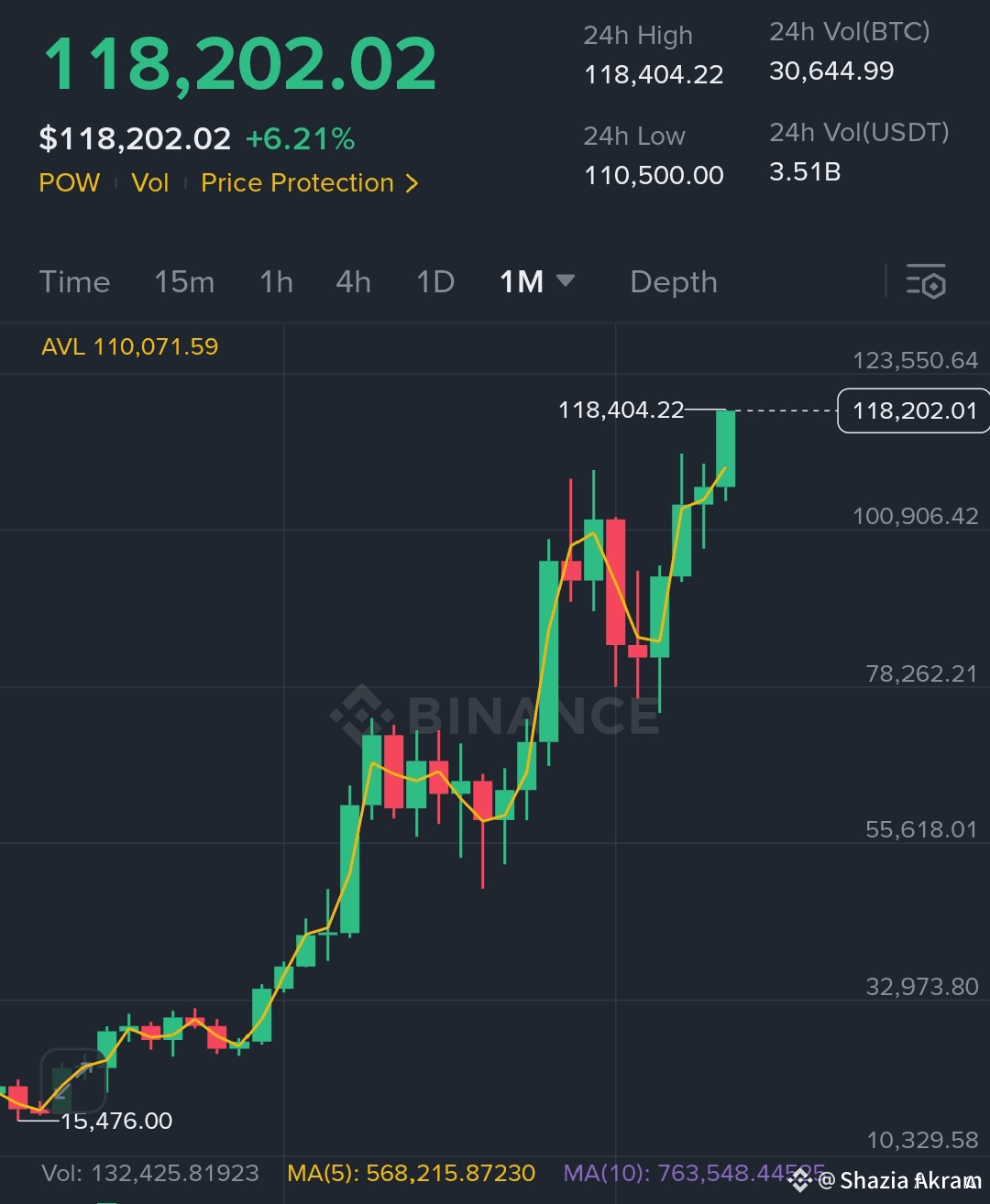
Task: Select the Time line chart view
Action: click(74, 281)
